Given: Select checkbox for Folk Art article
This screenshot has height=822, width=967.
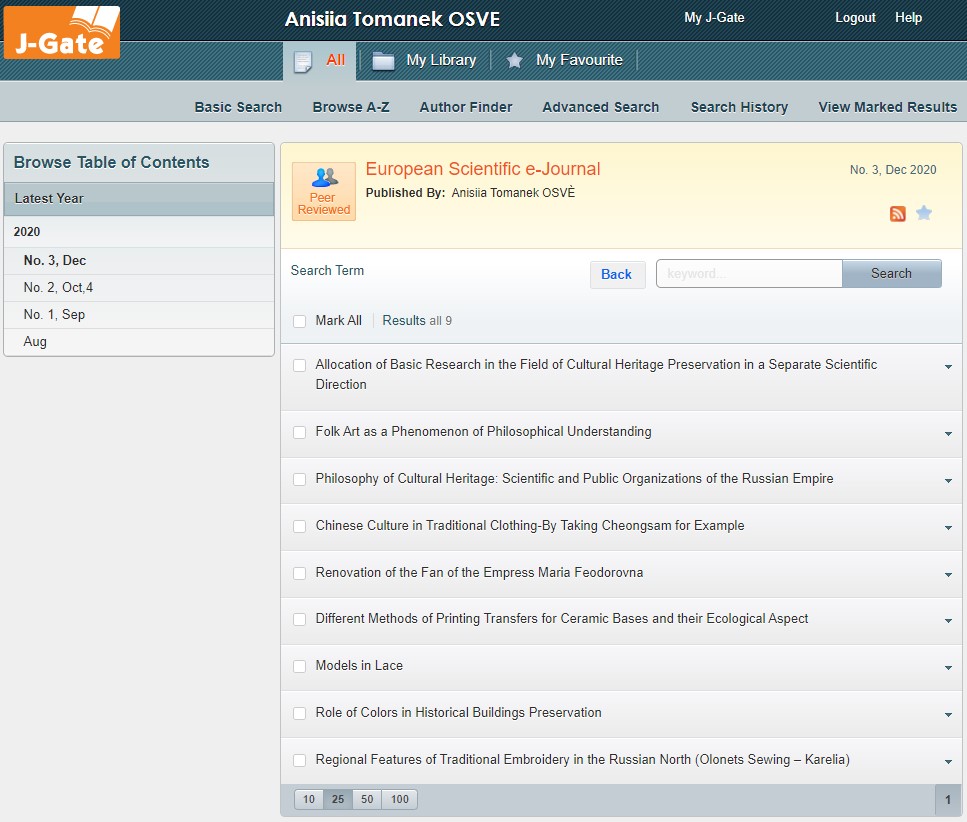Looking at the screenshot, I should click(299, 432).
